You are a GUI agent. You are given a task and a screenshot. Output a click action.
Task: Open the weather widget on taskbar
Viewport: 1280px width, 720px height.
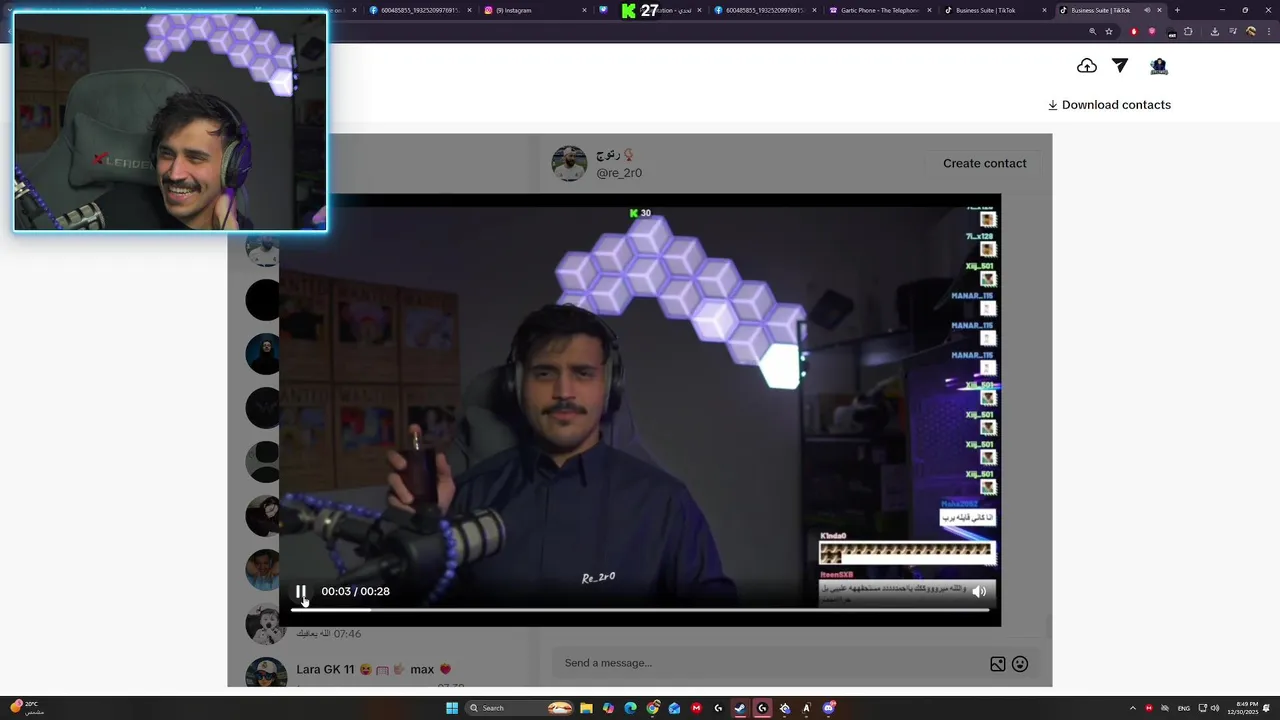(x=27, y=708)
